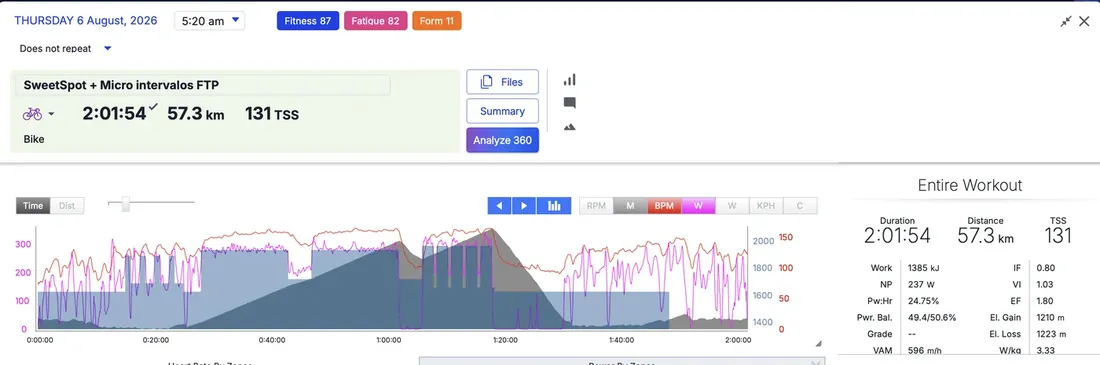
Task: Click the purple bike sport type icon
Action: [32, 114]
